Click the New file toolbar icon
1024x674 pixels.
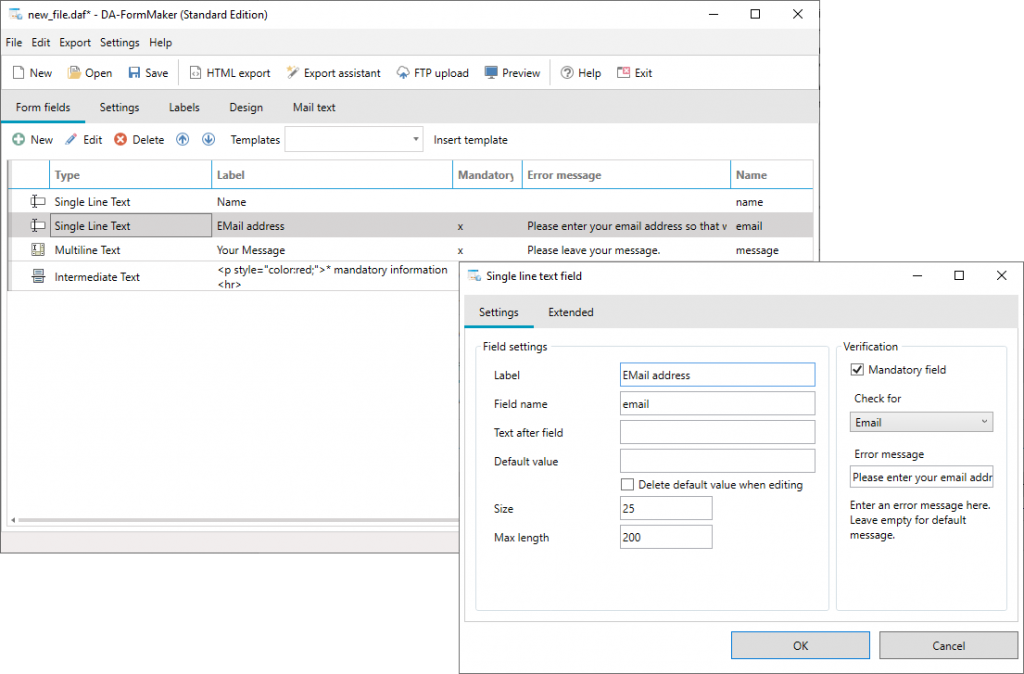point(19,72)
